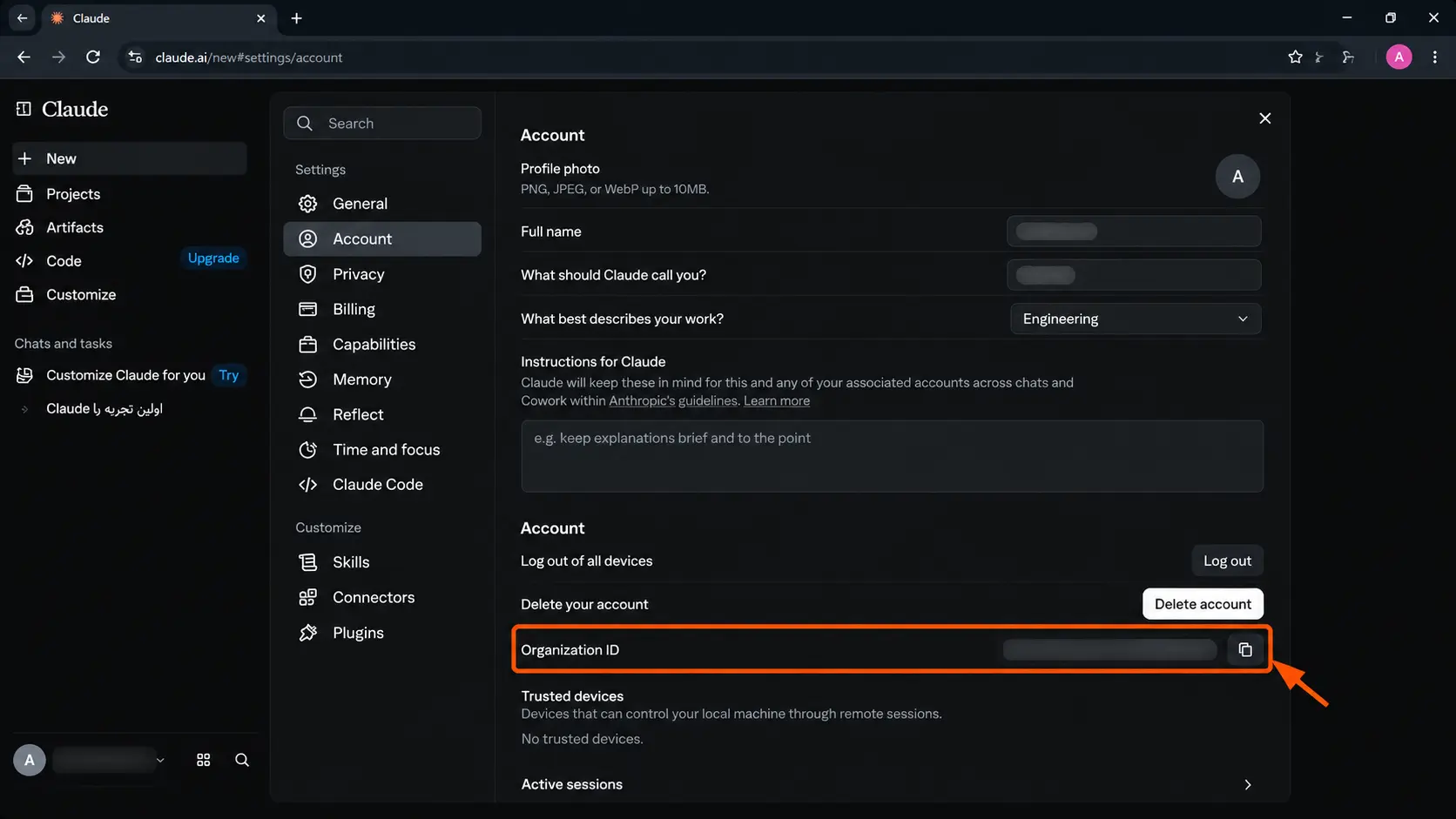This screenshot has height=819, width=1456.
Task: Expand the Active sessions row
Action: point(892,784)
